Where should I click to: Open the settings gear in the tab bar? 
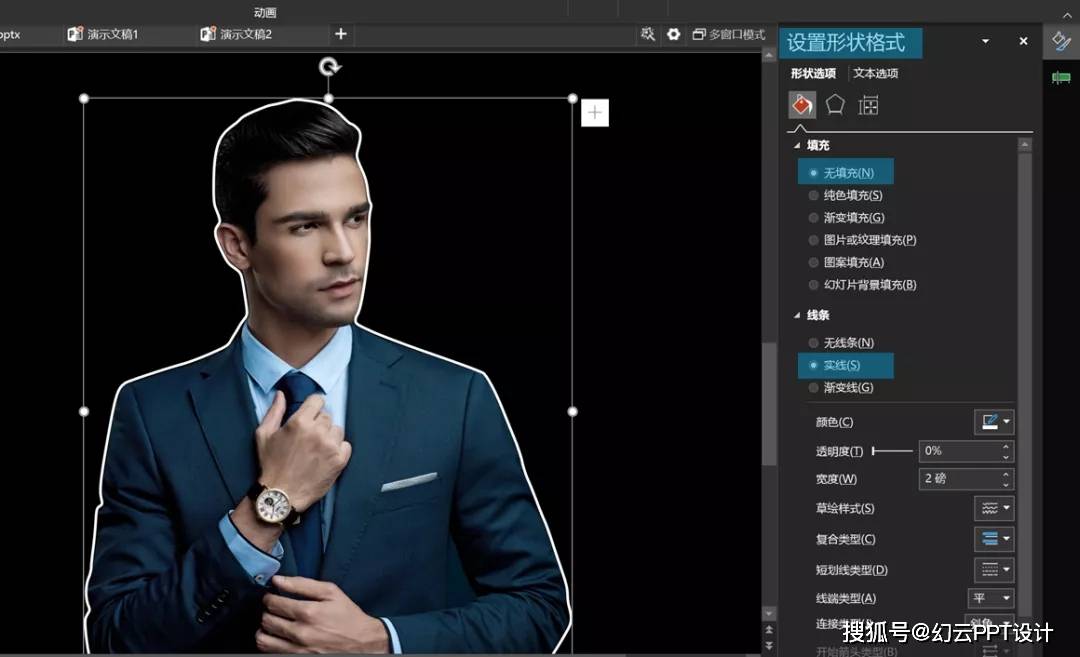point(673,34)
